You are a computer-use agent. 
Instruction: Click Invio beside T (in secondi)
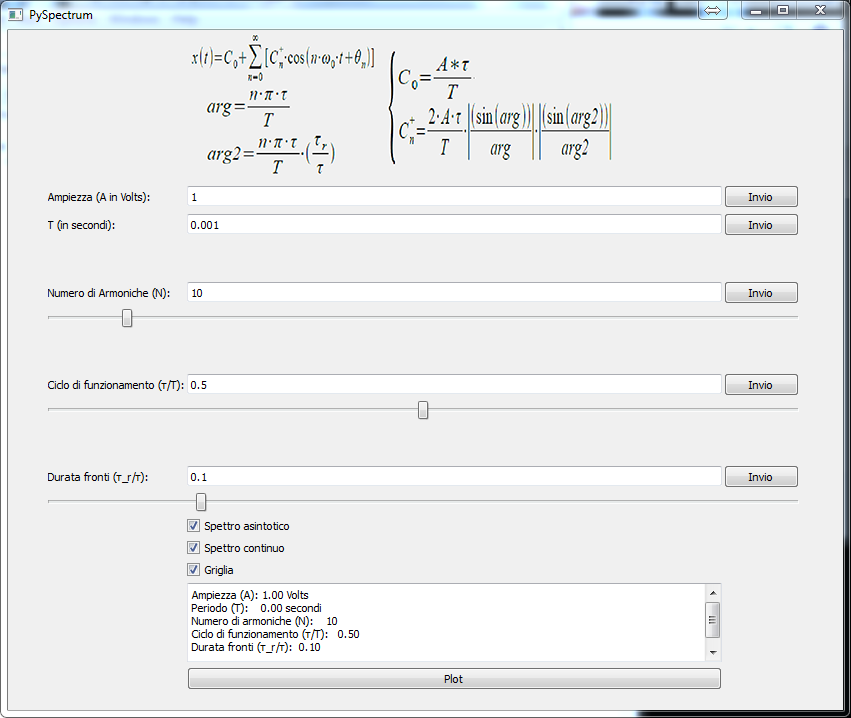pyautogui.click(x=761, y=224)
